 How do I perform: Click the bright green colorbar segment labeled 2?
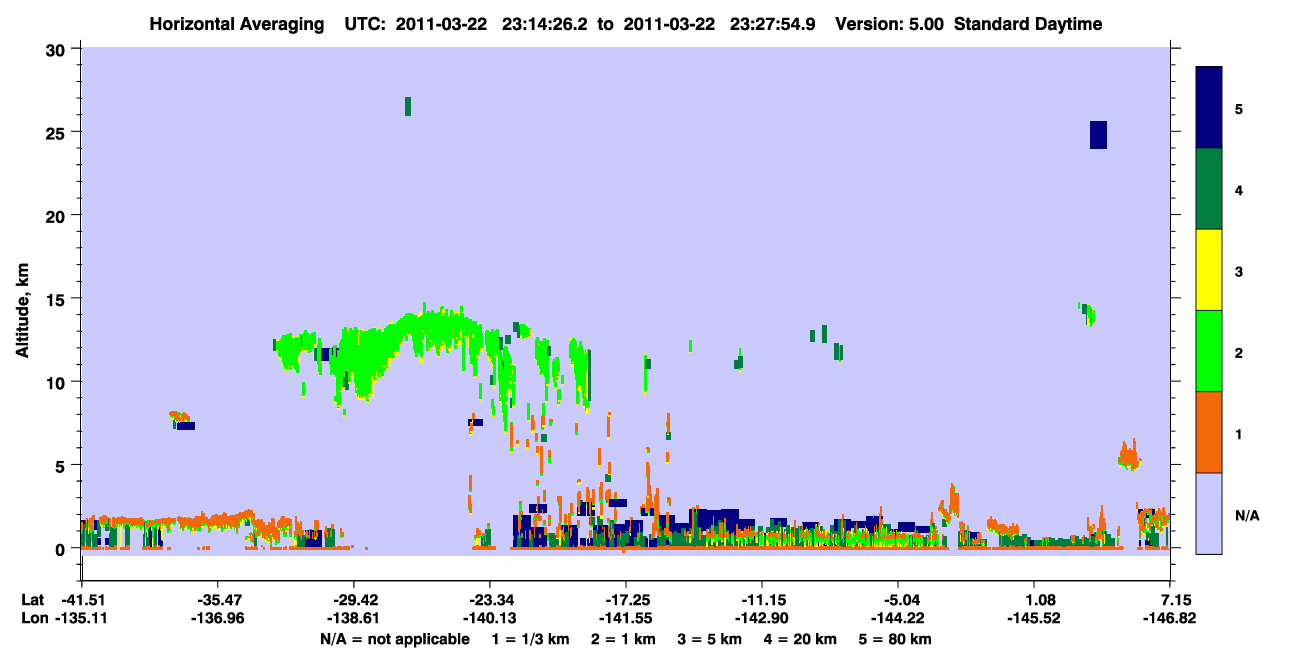pyautogui.click(x=1209, y=351)
